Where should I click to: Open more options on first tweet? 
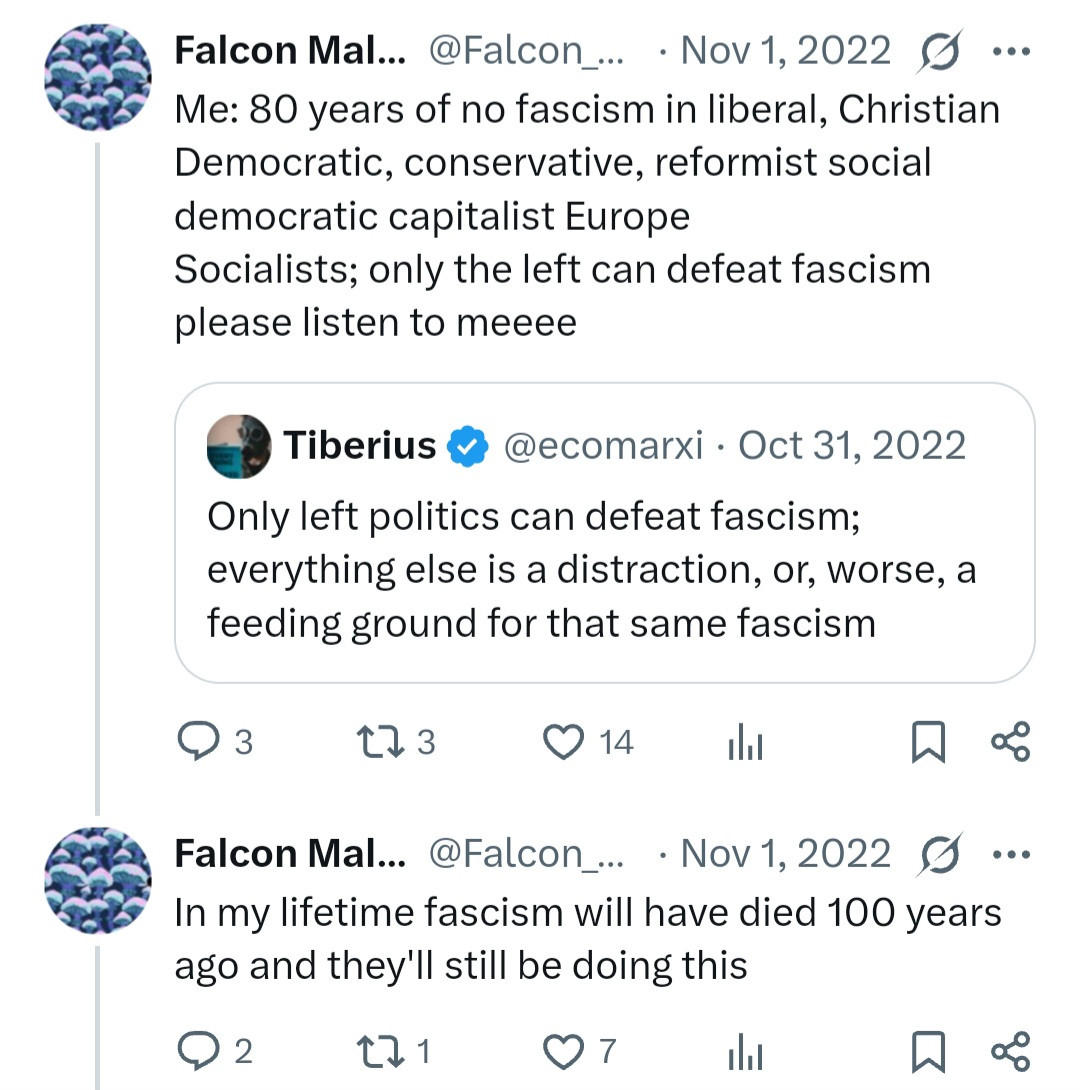(1010, 50)
